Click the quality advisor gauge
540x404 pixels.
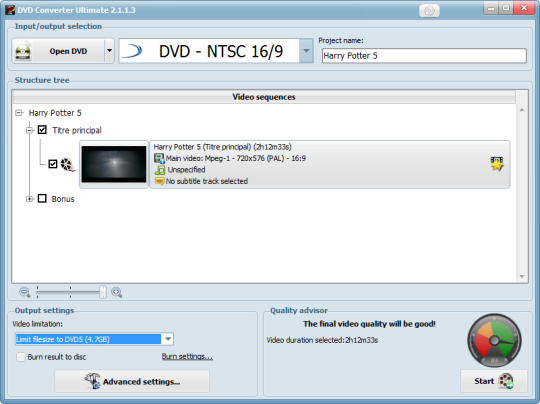tap(494, 340)
